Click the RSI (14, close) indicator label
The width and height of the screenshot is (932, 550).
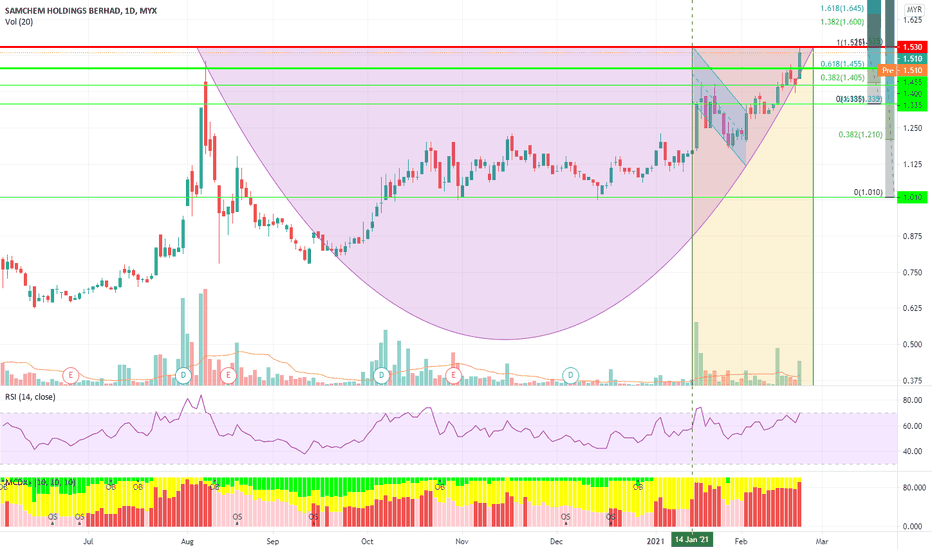[x=30, y=397]
